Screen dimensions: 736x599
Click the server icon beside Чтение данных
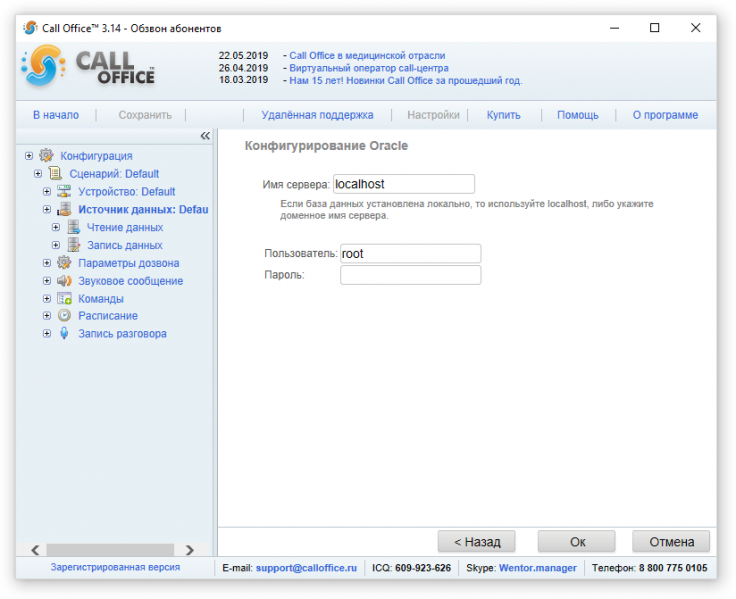tap(73, 227)
